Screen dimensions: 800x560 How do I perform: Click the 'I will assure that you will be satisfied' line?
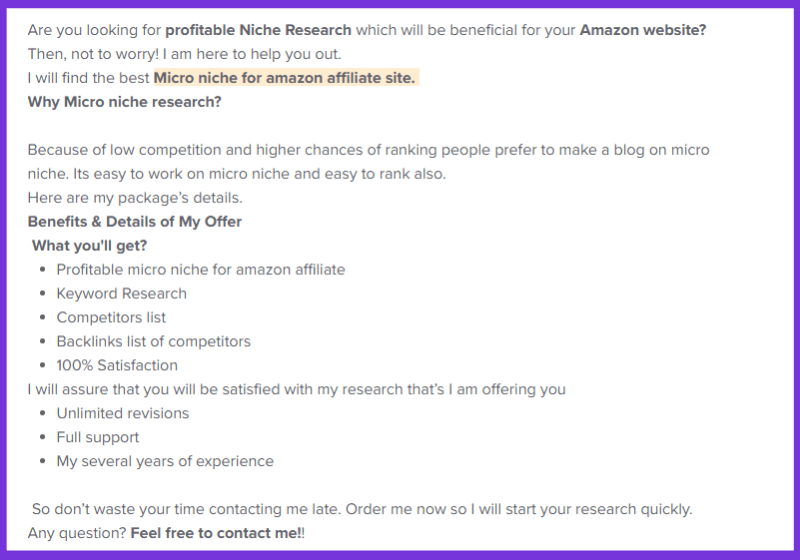click(296, 390)
